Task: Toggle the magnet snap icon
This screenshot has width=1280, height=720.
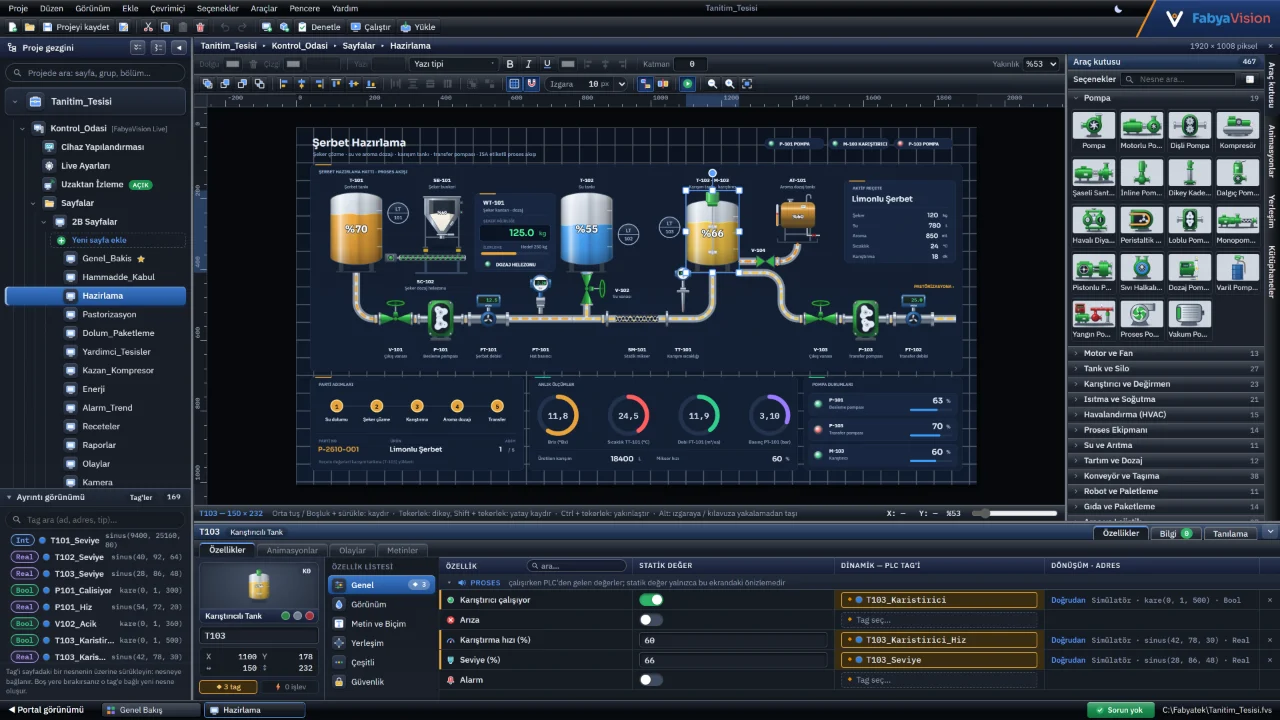Action: pos(531,84)
